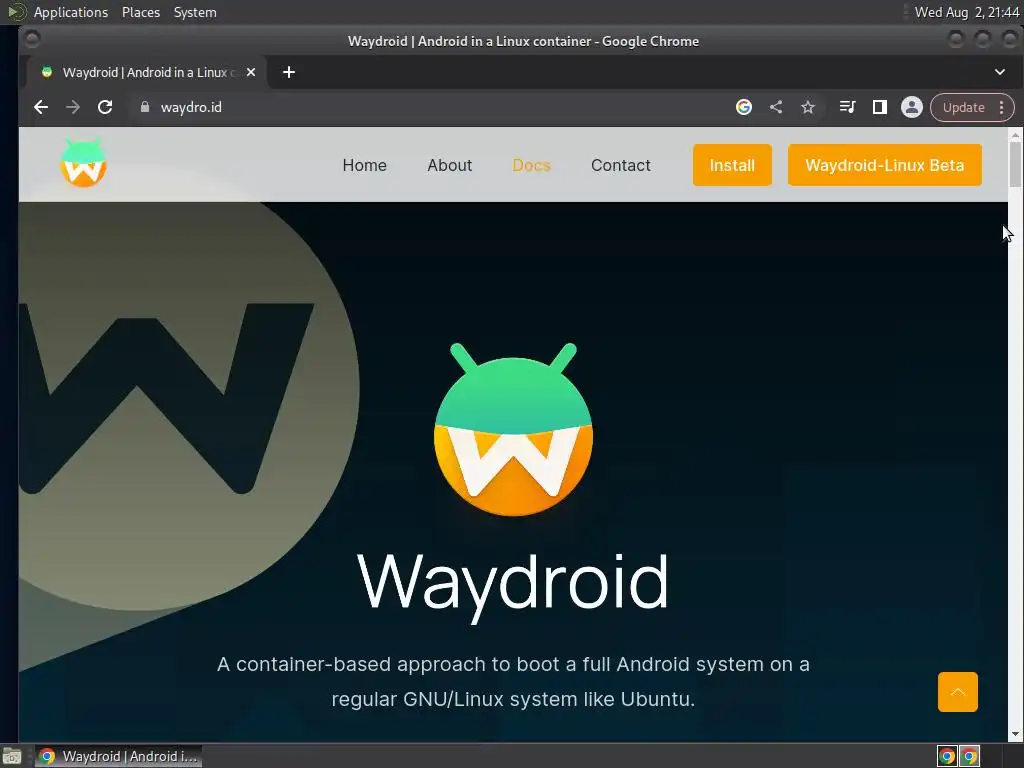
Task: Click the Waydroid logo in navbar
Action: tap(84, 163)
